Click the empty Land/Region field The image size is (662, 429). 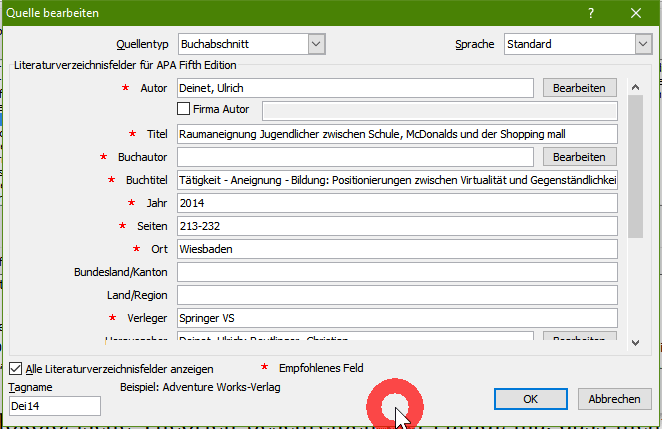pos(397,295)
